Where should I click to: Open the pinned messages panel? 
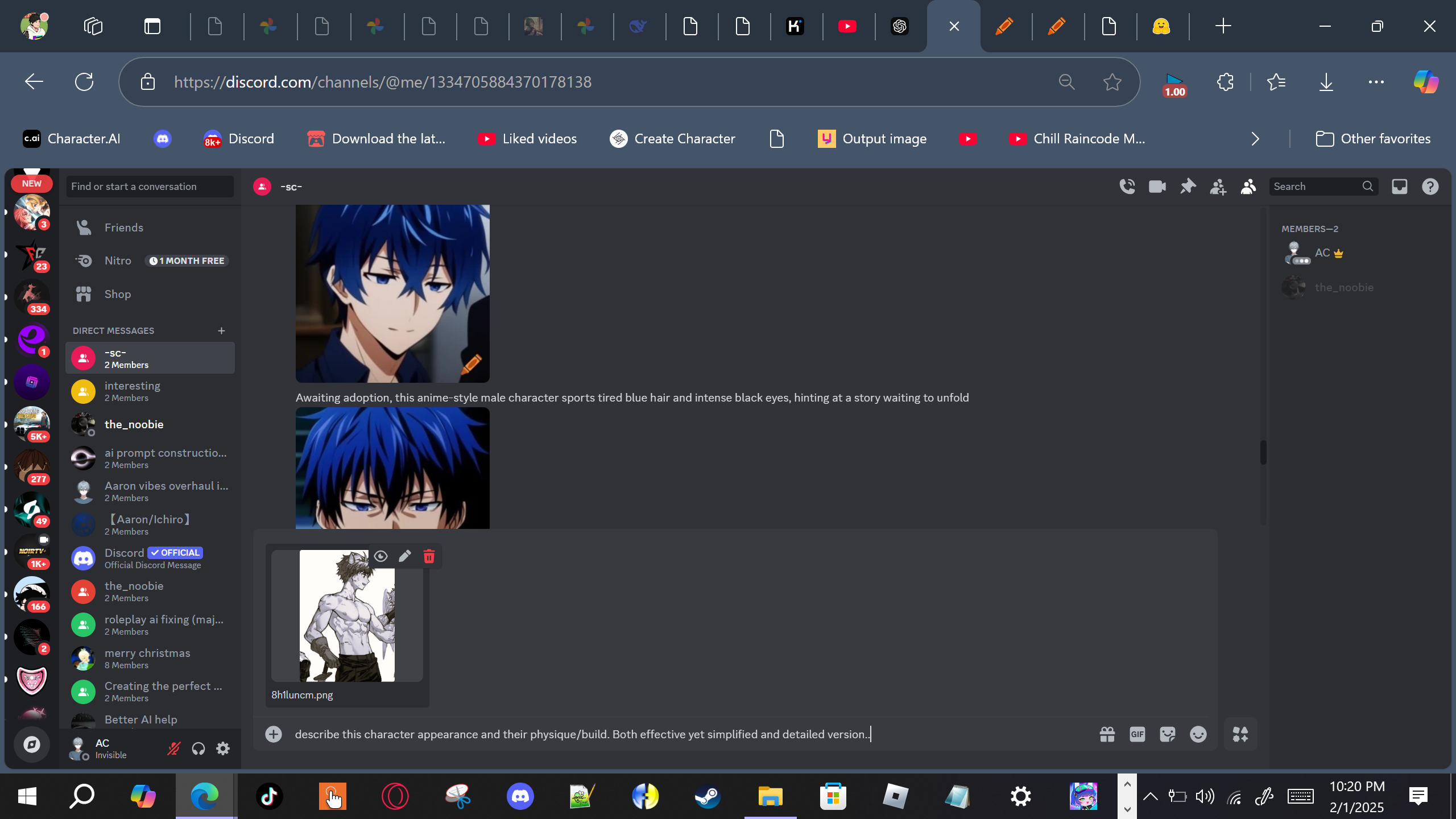pyautogui.click(x=1188, y=187)
